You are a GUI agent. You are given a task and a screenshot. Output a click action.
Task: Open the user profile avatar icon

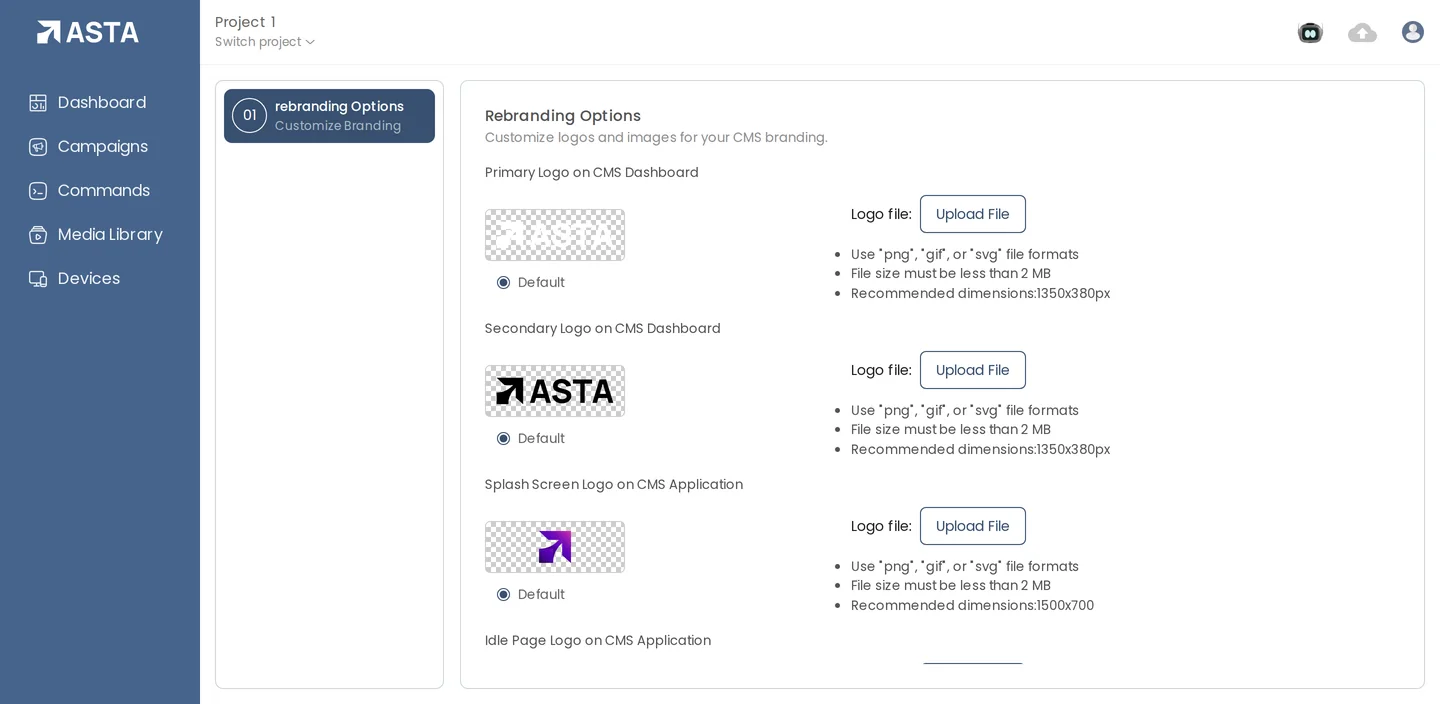tap(1413, 32)
